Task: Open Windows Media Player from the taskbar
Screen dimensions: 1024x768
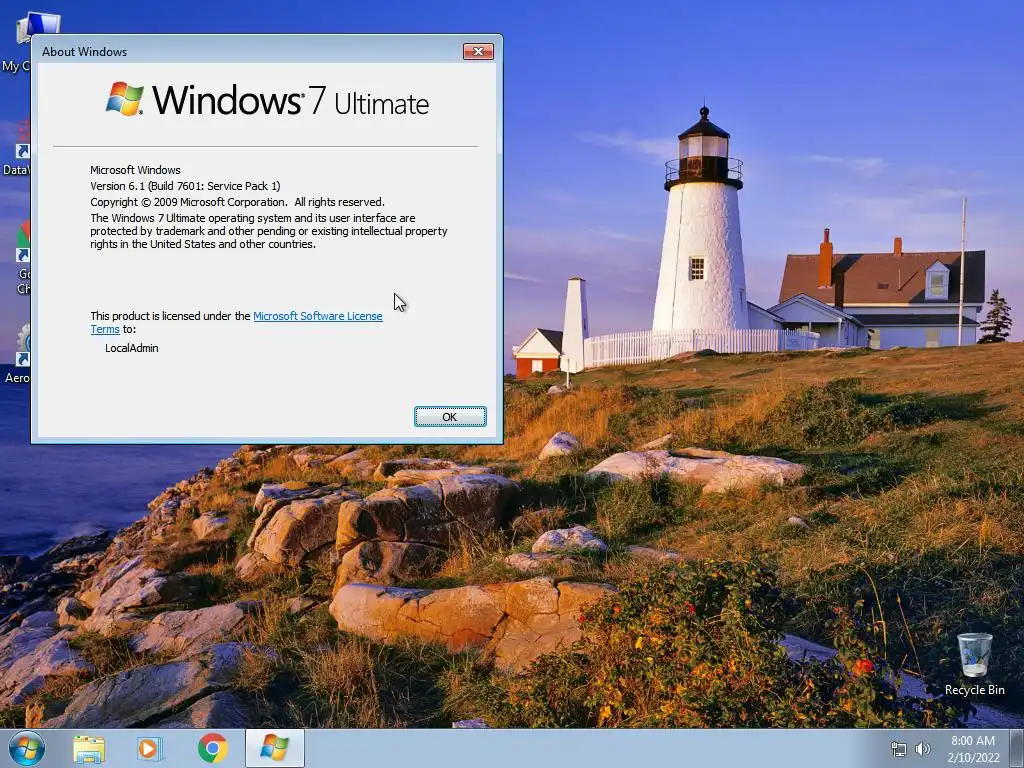Action: [150, 748]
